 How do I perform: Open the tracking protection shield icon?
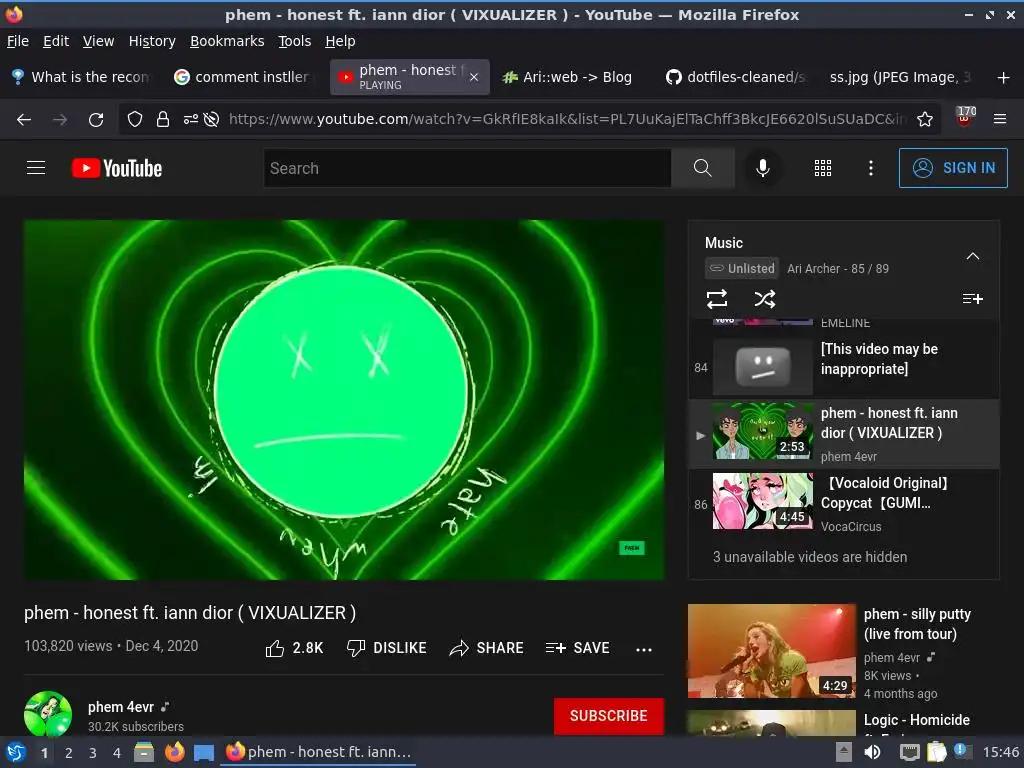pyautogui.click(x=135, y=120)
